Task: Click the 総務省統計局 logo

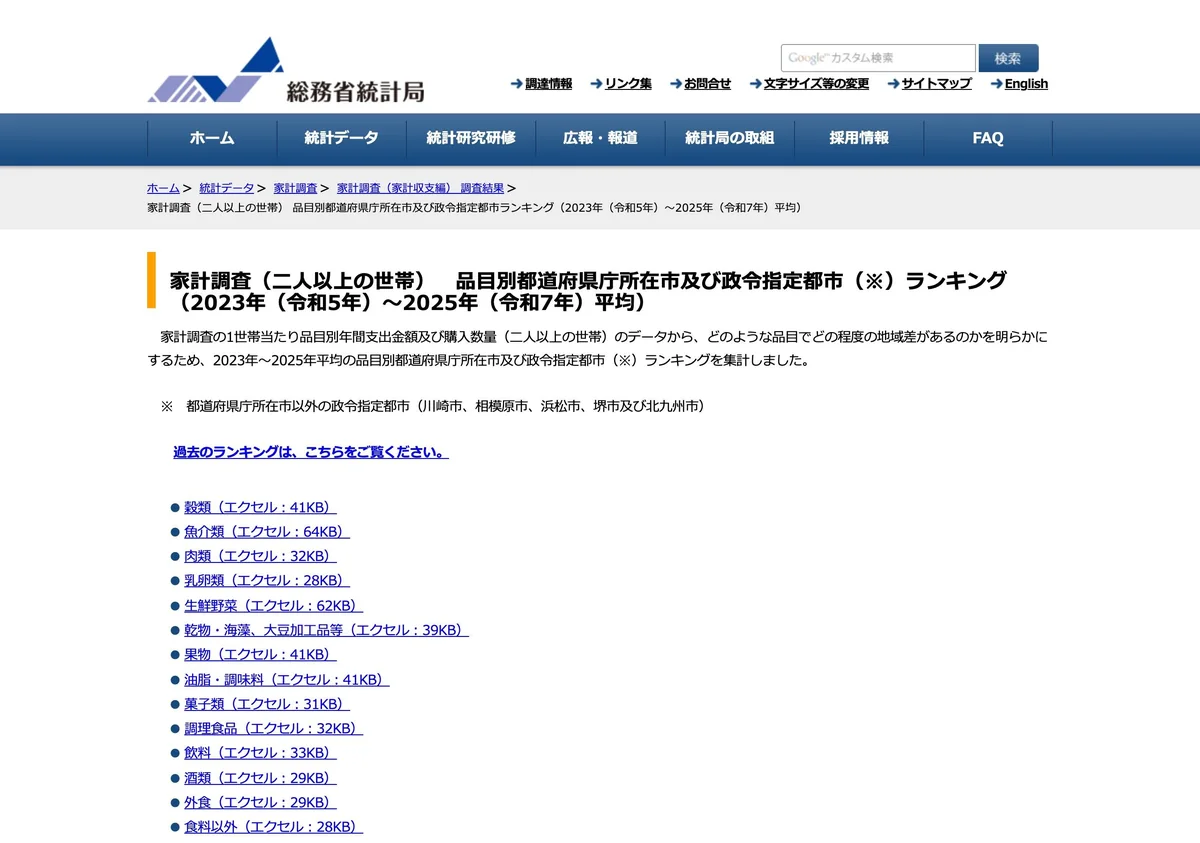Action: tap(286, 71)
